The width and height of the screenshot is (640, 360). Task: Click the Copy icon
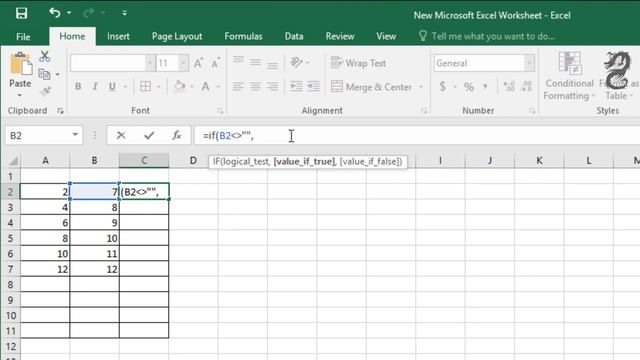coord(44,74)
